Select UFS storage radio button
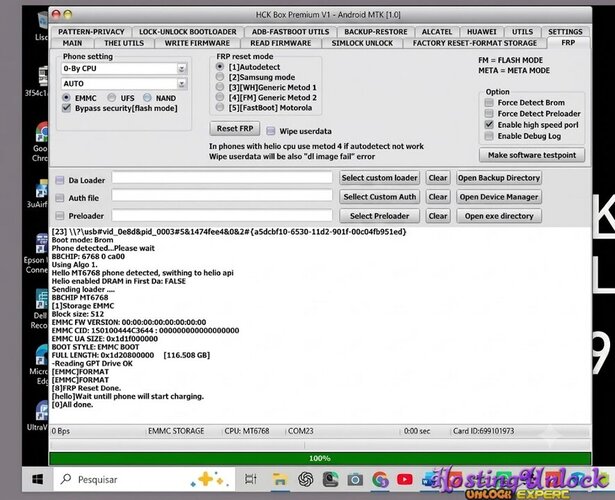This screenshot has height=500, width=615. (x=112, y=98)
